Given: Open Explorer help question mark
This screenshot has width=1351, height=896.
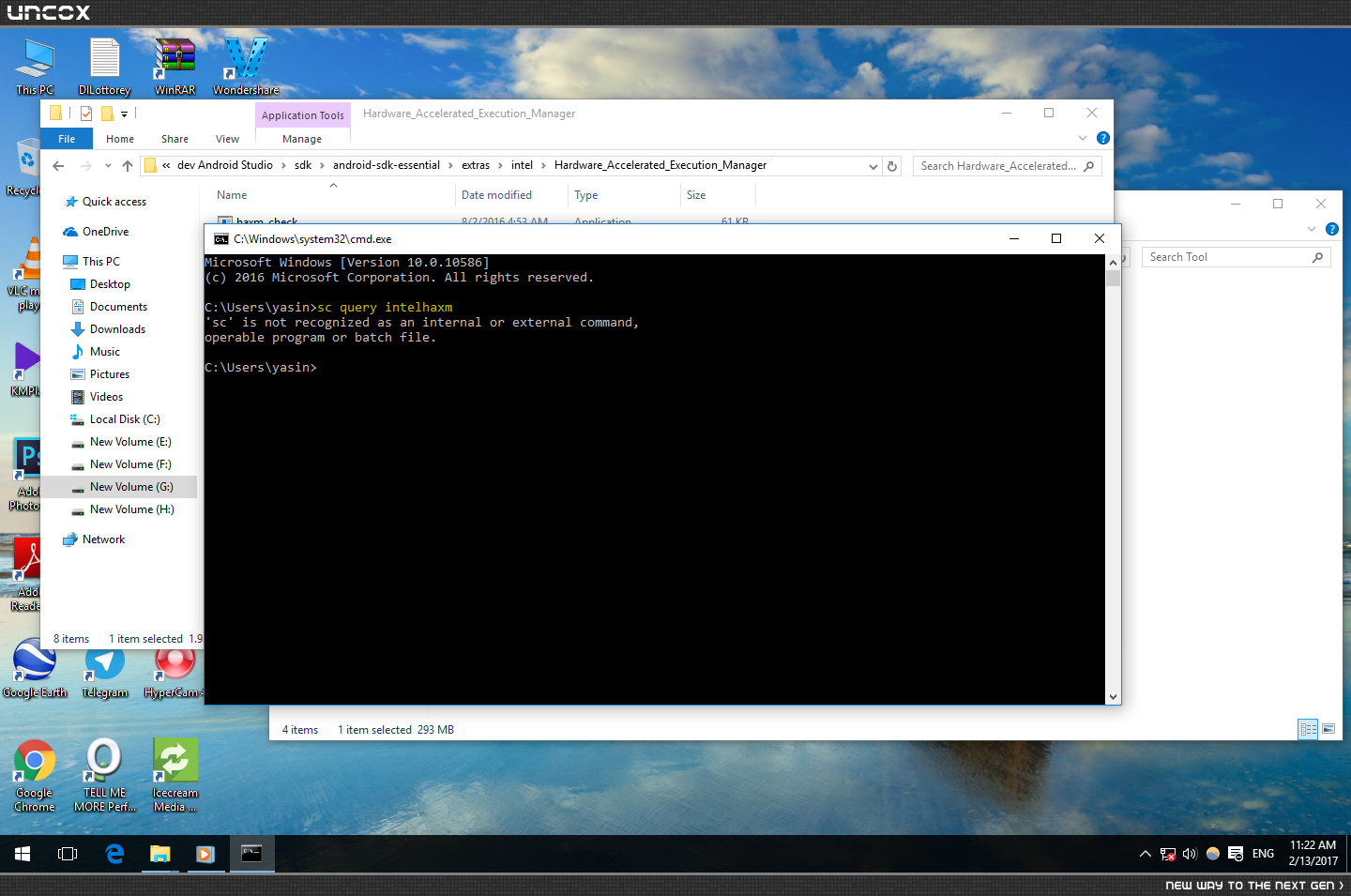Looking at the screenshot, I should (x=1103, y=138).
